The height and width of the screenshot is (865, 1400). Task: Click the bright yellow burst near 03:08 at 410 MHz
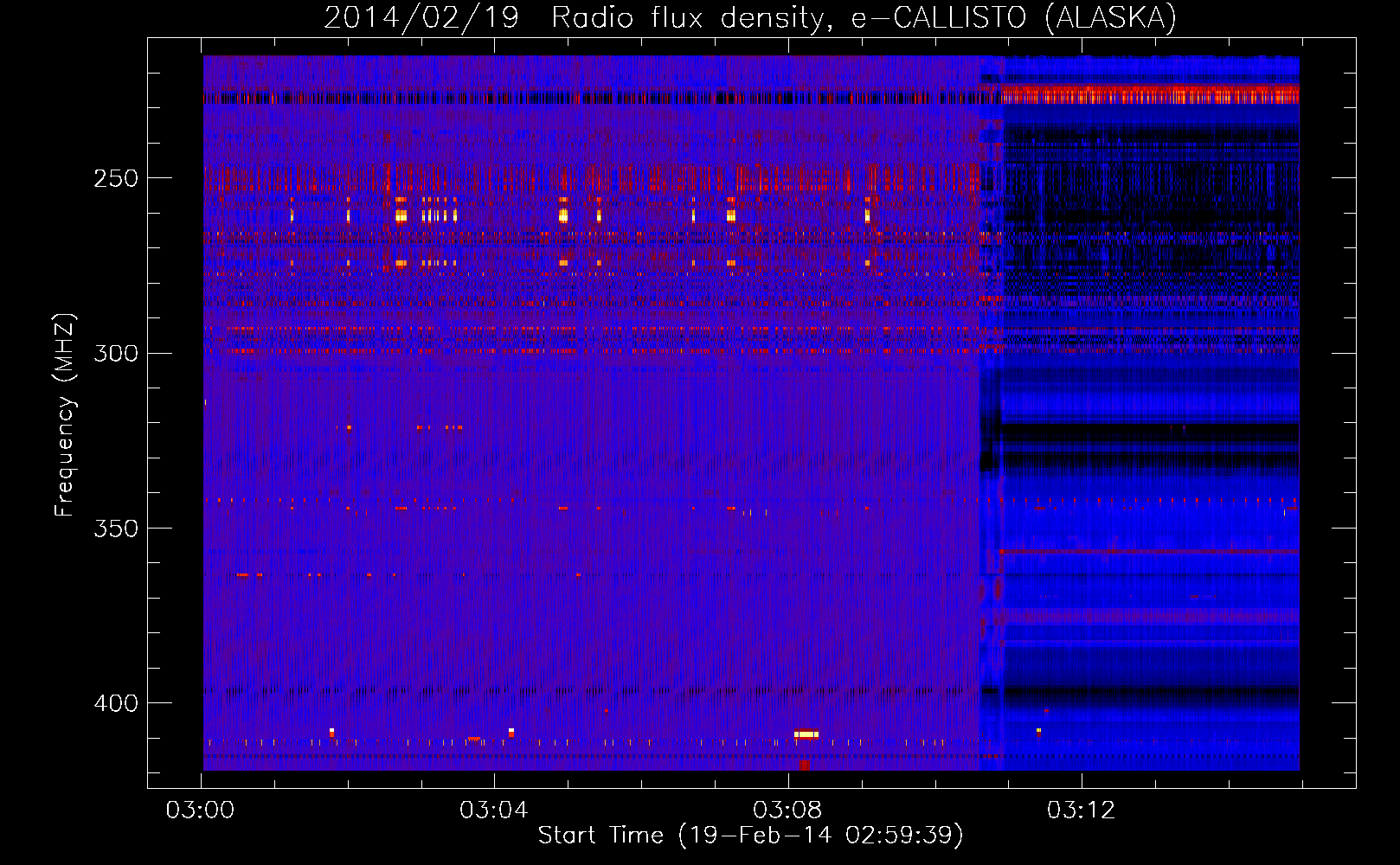coord(806,734)
